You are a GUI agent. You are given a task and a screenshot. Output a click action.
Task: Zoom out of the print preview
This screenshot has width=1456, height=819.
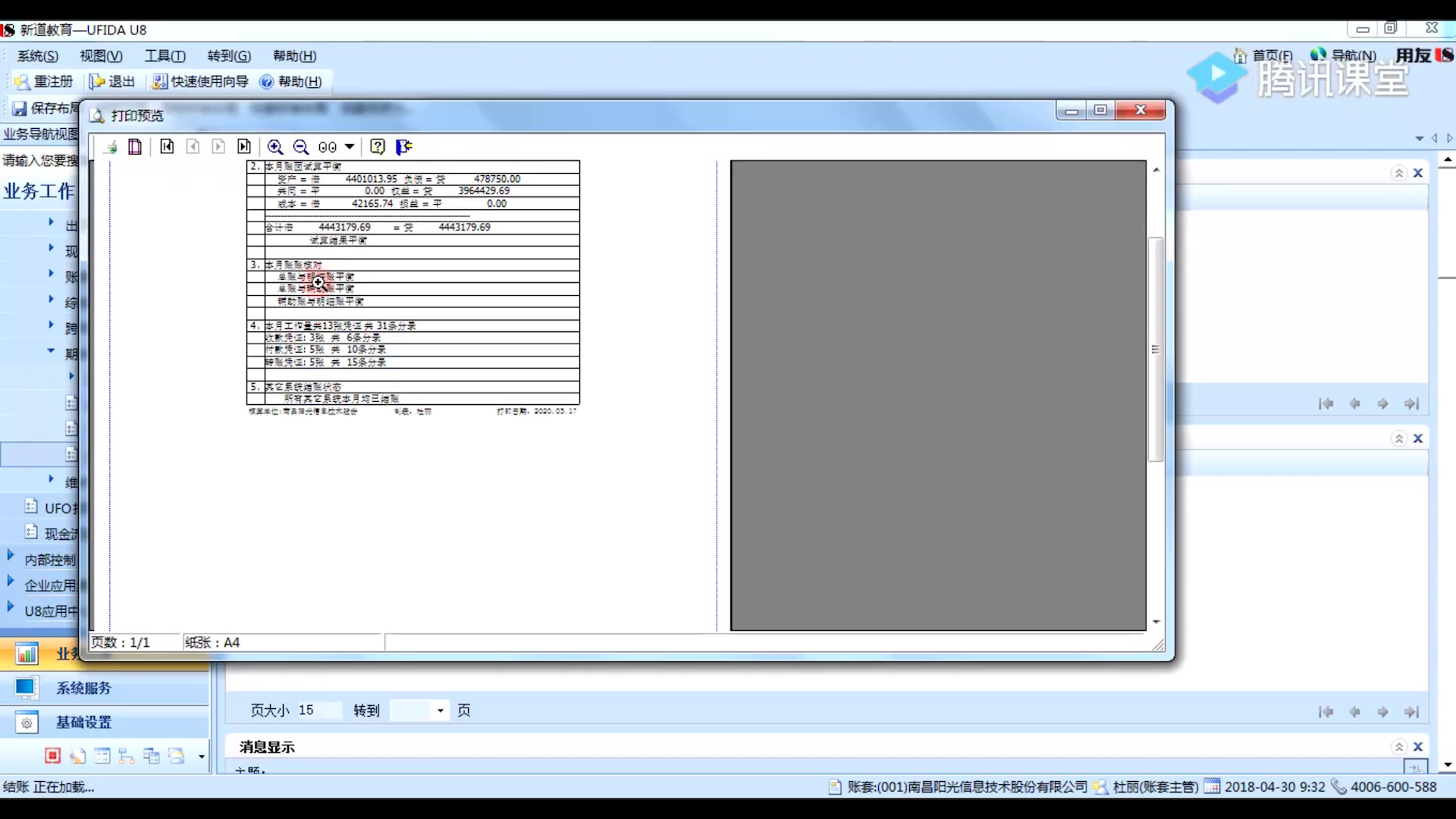(x=301, y=147)
